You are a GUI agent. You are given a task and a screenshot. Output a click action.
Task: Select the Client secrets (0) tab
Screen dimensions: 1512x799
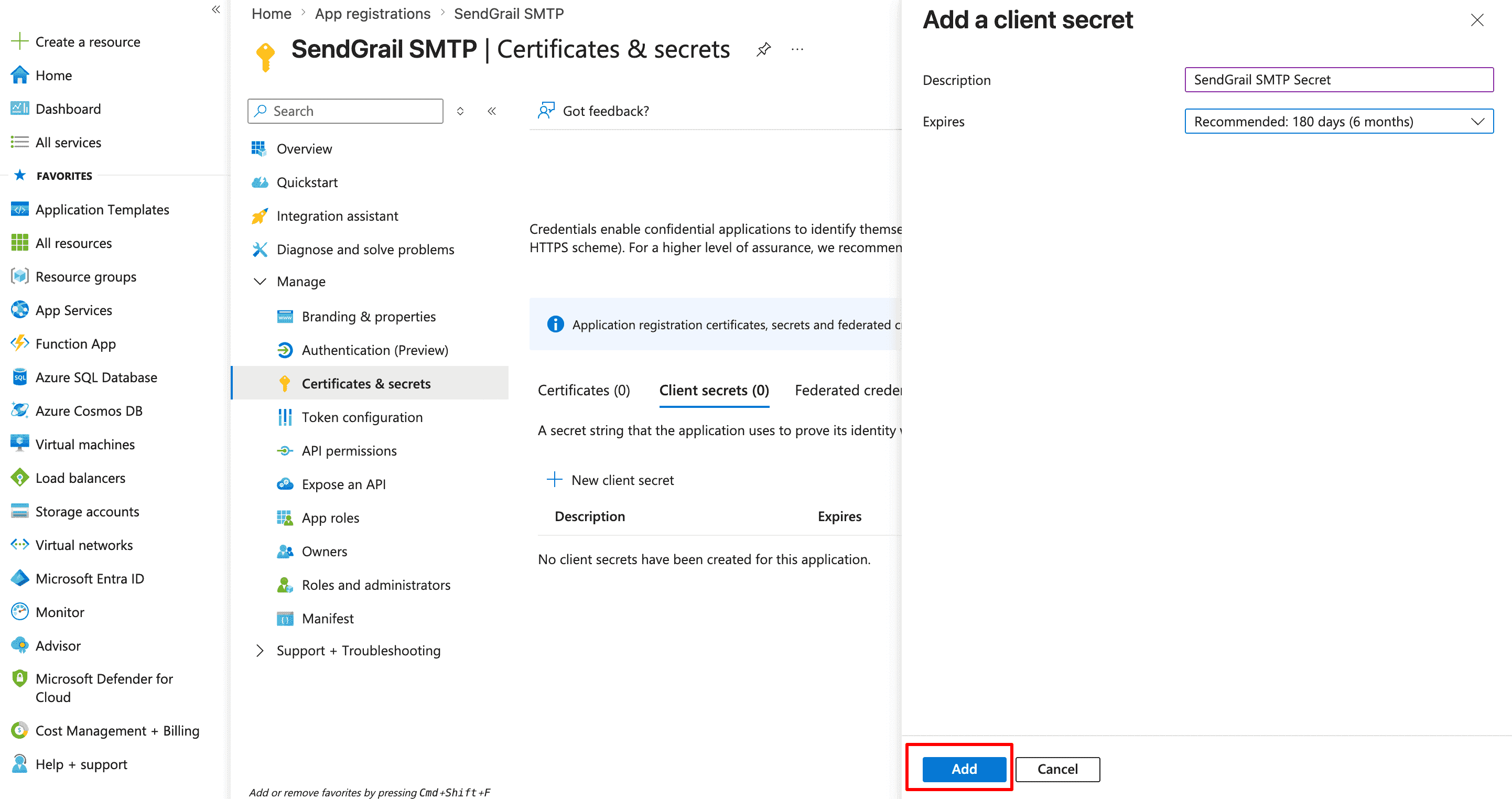(714, 391)
